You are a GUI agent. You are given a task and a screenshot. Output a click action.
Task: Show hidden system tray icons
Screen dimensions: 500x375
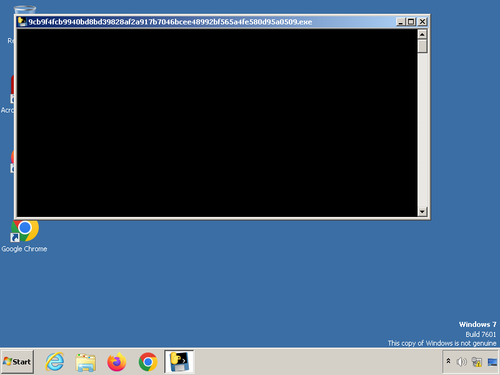tap(449, 361)
